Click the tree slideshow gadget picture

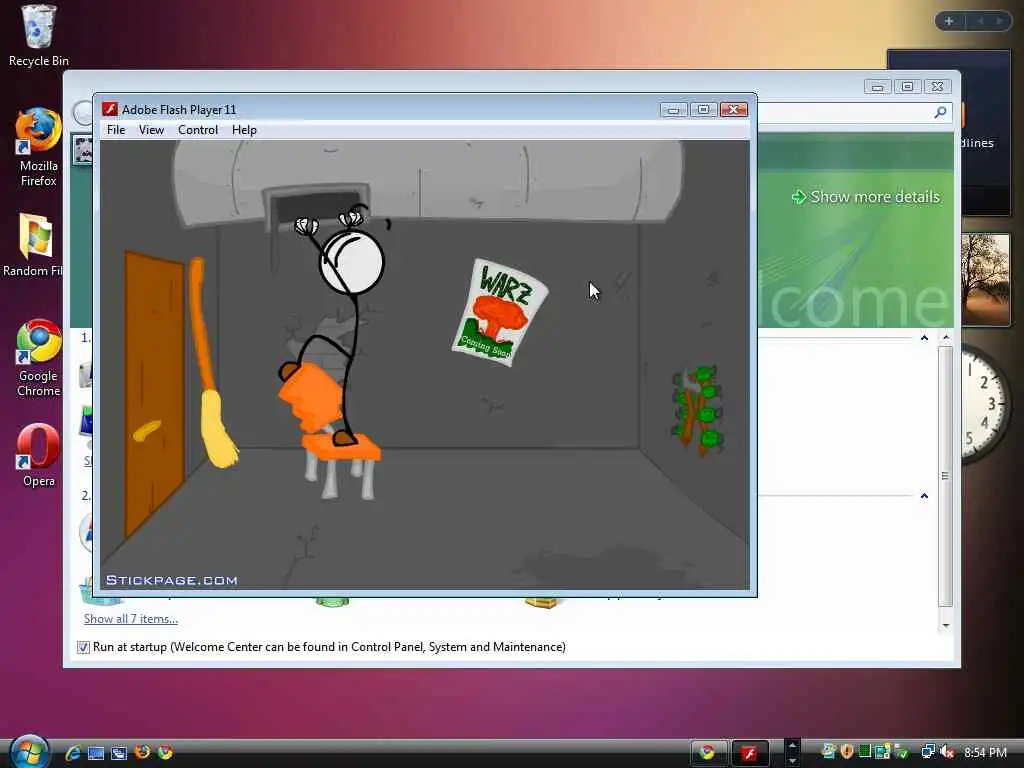[985, 280]
